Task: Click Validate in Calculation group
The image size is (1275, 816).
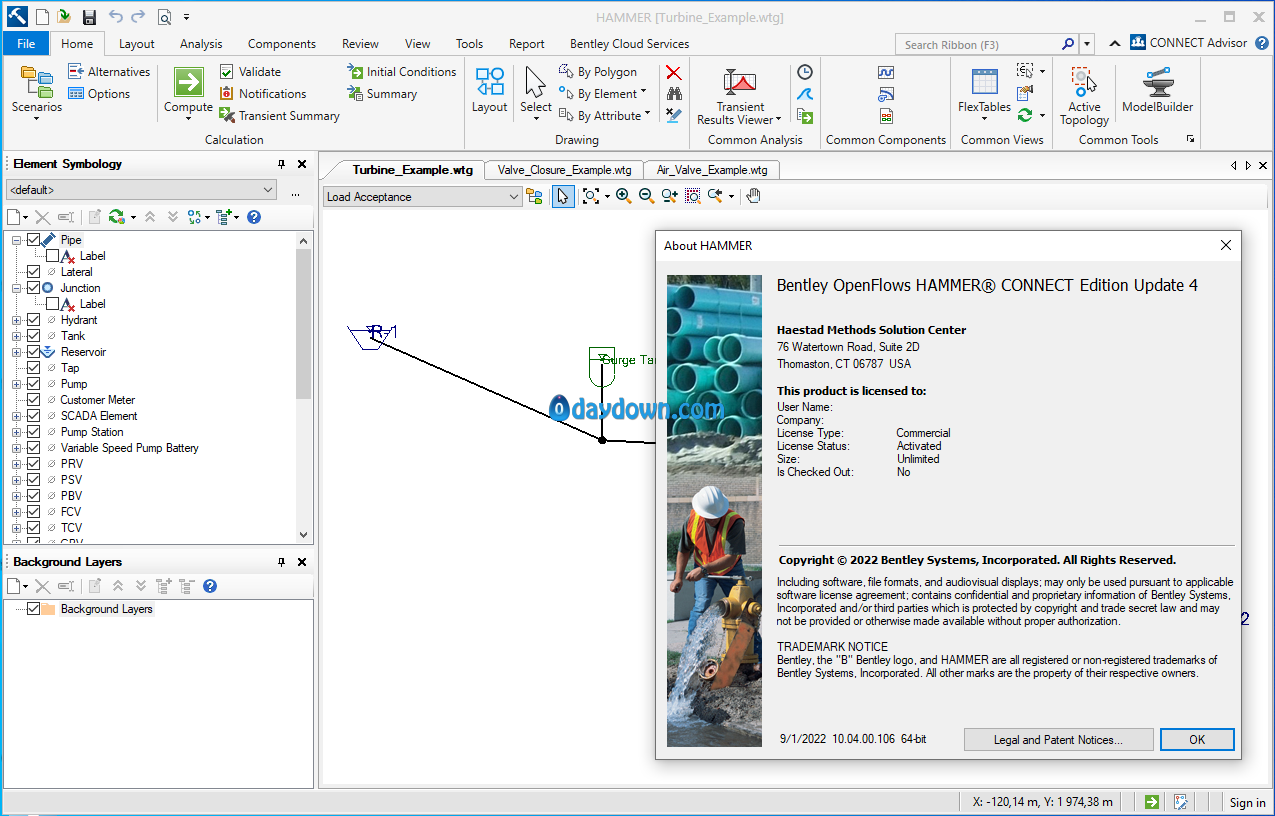Action: click(x=250, y=72)
